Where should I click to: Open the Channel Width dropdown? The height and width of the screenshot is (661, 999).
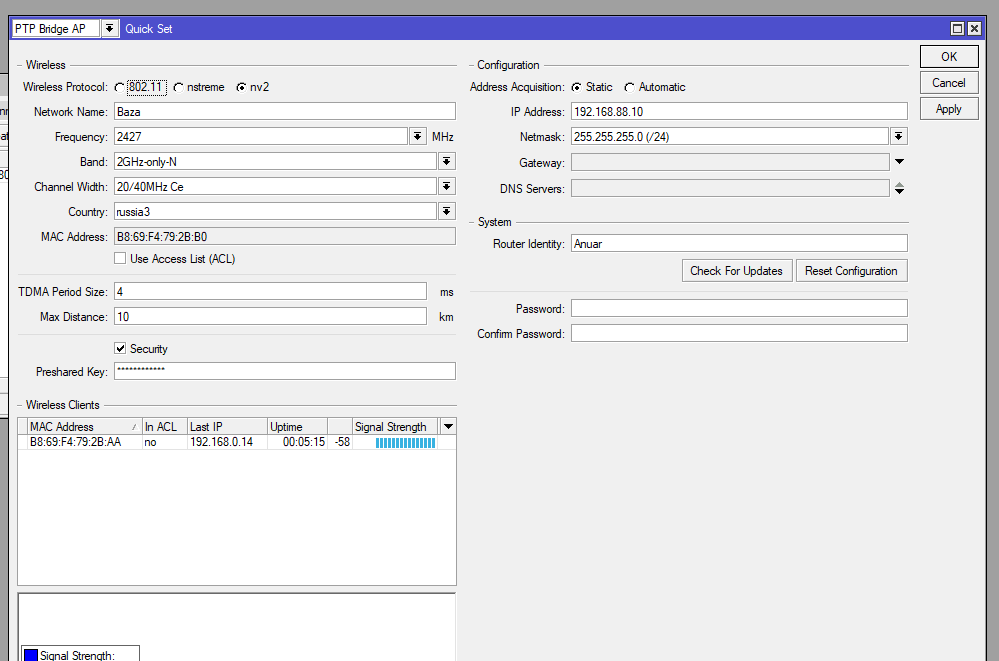pos(446,186)
